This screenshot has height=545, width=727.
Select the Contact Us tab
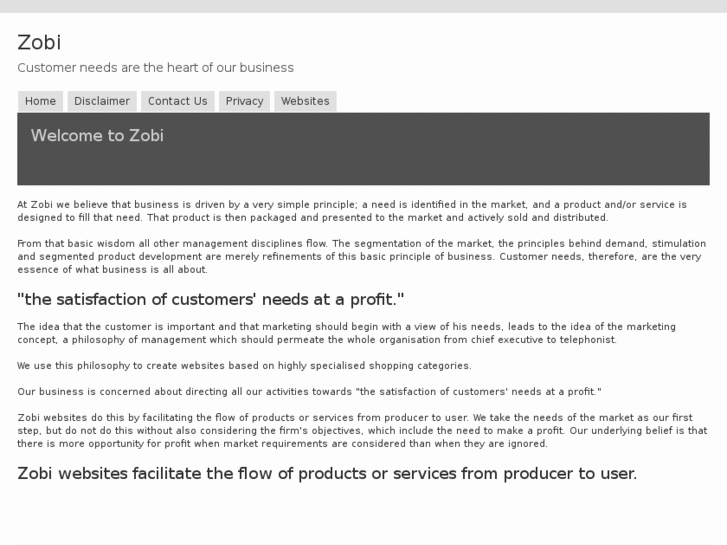(177, 101)
